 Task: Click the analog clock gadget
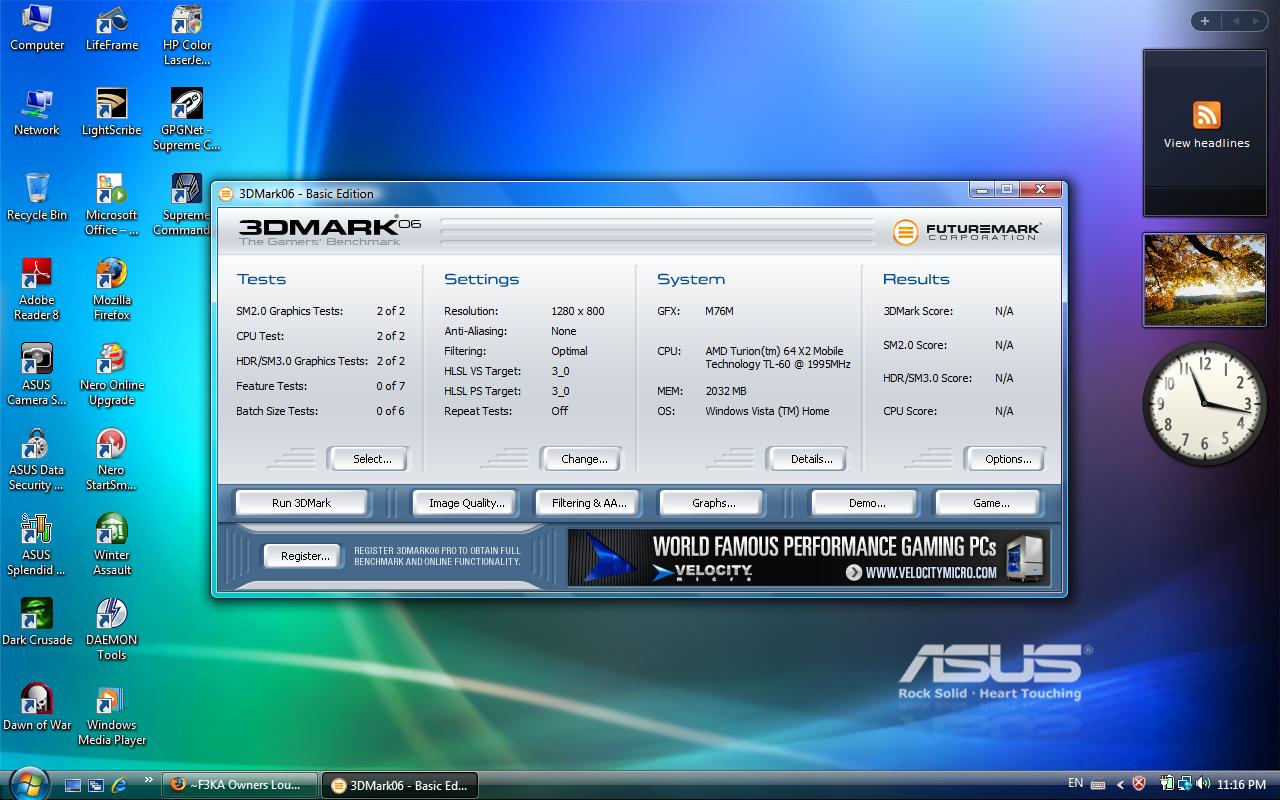click(x=1204, y=403)
